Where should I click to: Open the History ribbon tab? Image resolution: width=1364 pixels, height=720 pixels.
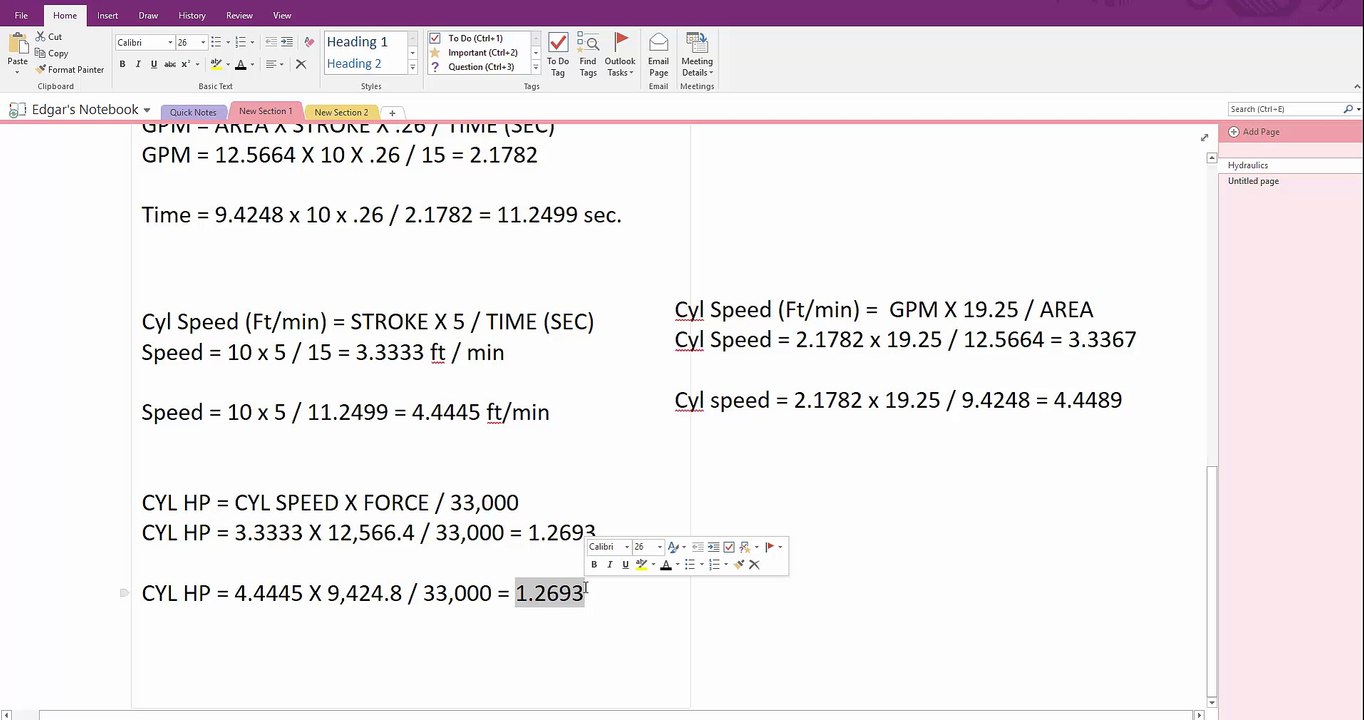[192, 15]
